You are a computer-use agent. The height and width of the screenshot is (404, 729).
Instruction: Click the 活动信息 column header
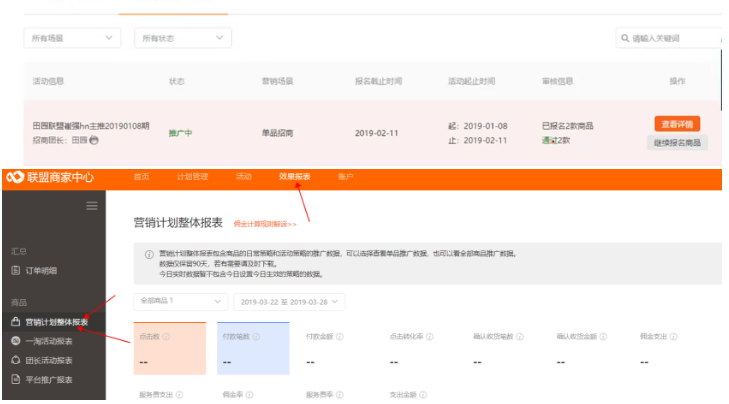(48, 81)
